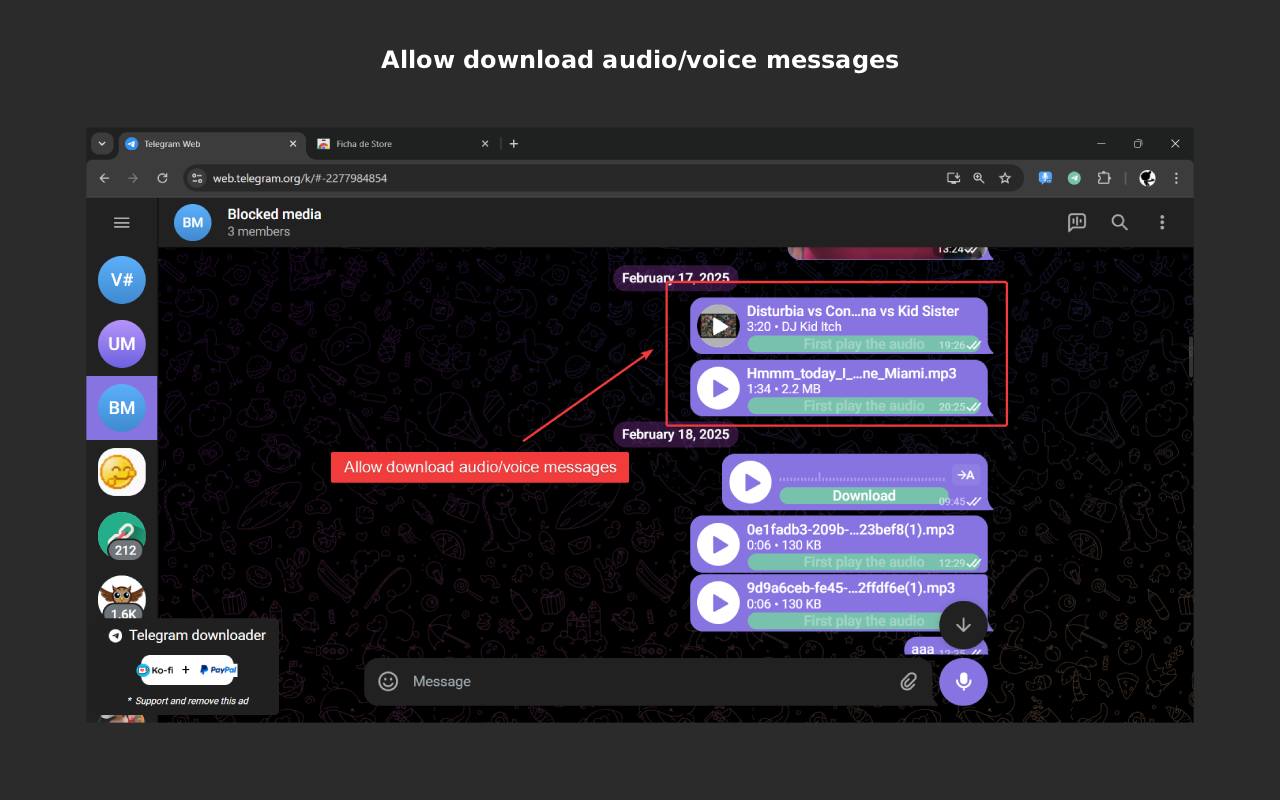Click the browser extensions puzzle icon
This screenshot has width=1280, height=800.
[1104, 178]
